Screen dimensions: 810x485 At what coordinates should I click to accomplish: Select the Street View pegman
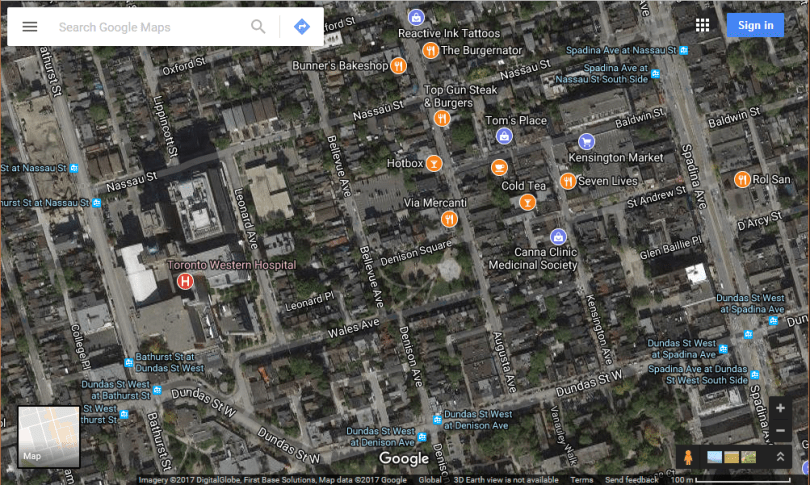pyautogui.click(x=688, y=457)
